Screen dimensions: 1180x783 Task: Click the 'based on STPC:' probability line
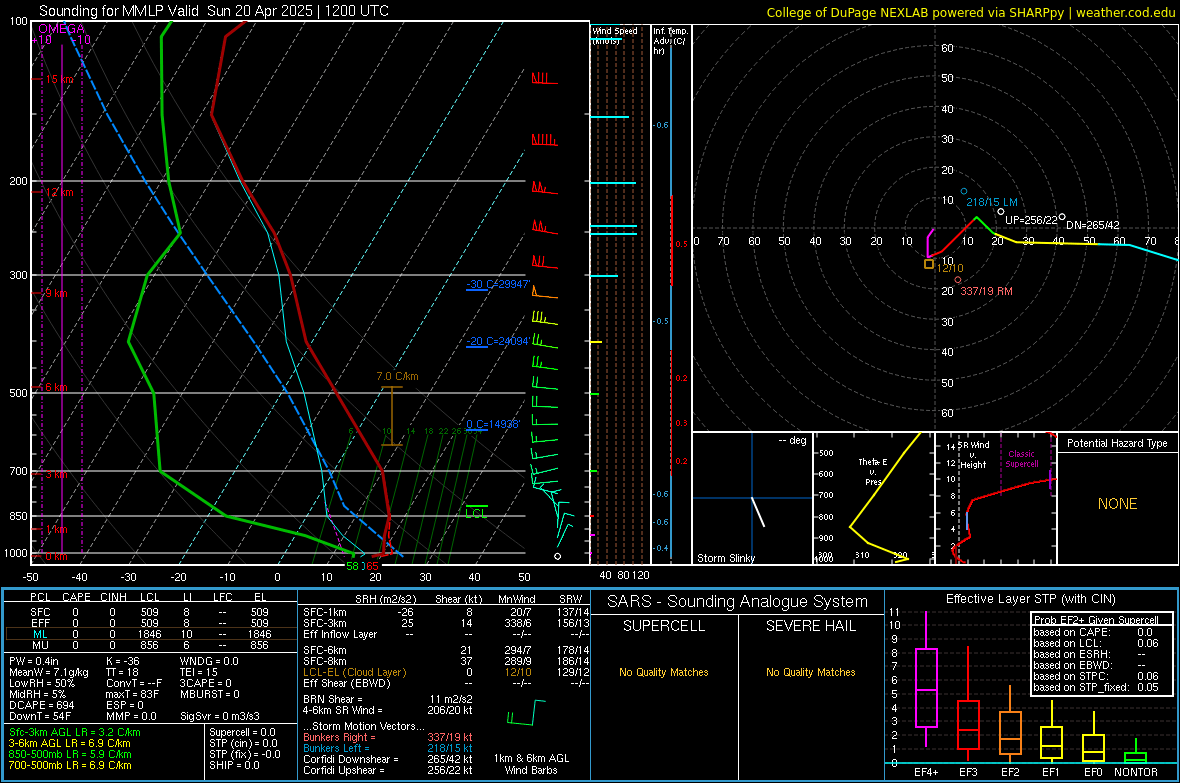pyautogui.click(x=1070, y=676)
